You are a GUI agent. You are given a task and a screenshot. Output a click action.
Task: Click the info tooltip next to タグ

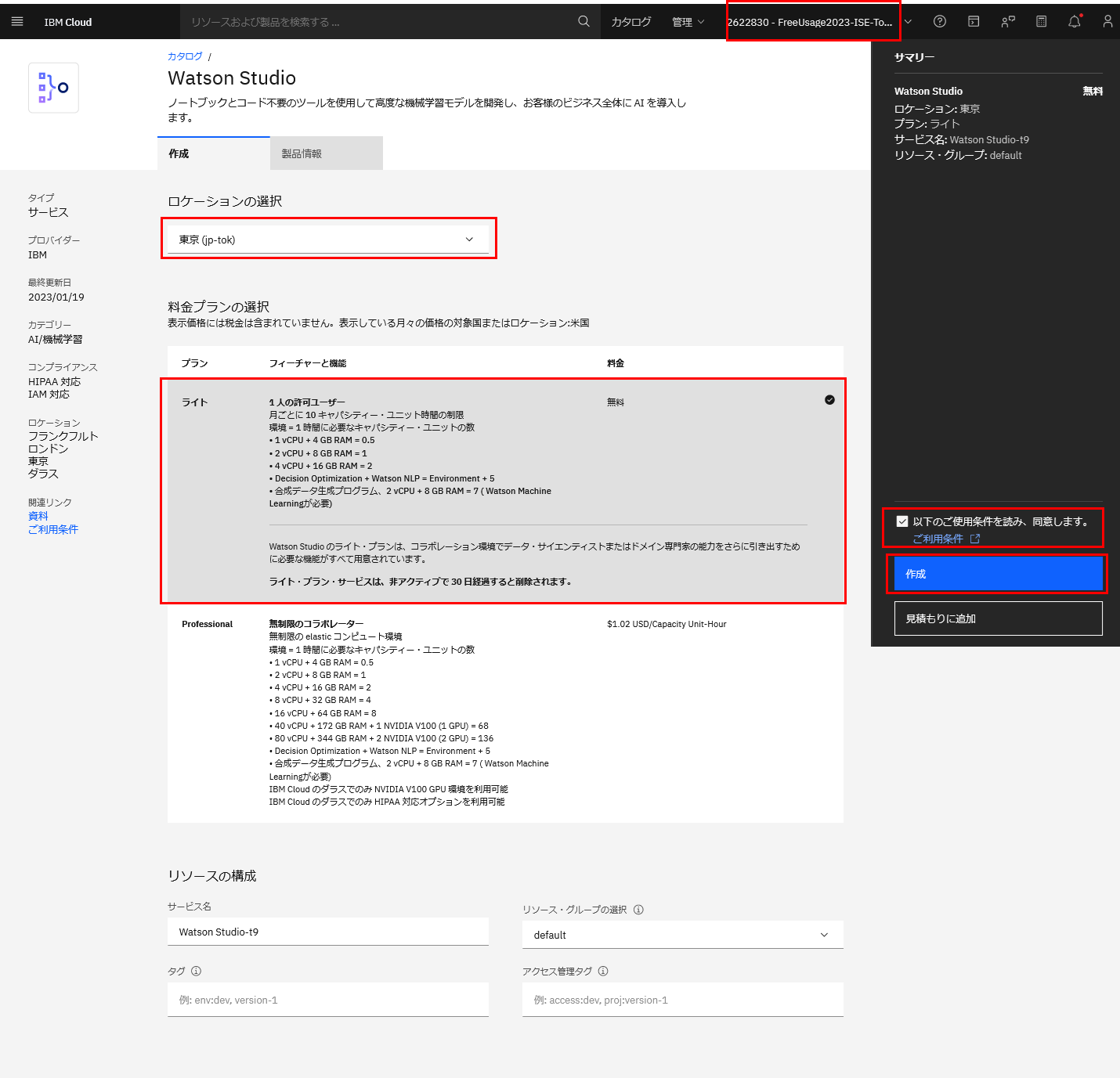(x=196, y=971)
